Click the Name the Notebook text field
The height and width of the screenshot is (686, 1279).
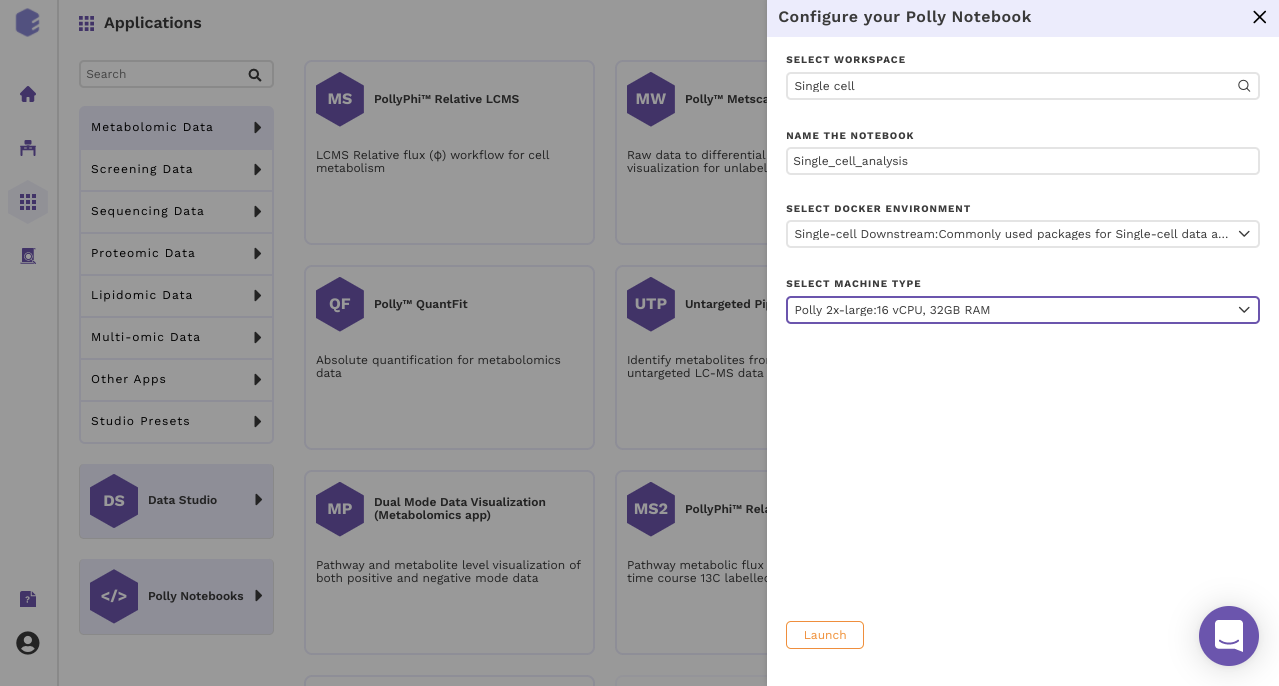pos(1022,161)
